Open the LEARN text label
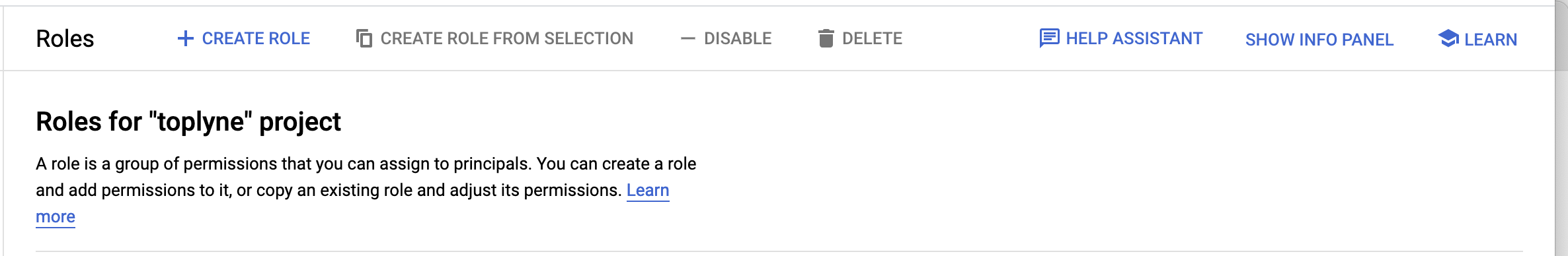The image size is (1568, 256). click(x=1491, y=40)
